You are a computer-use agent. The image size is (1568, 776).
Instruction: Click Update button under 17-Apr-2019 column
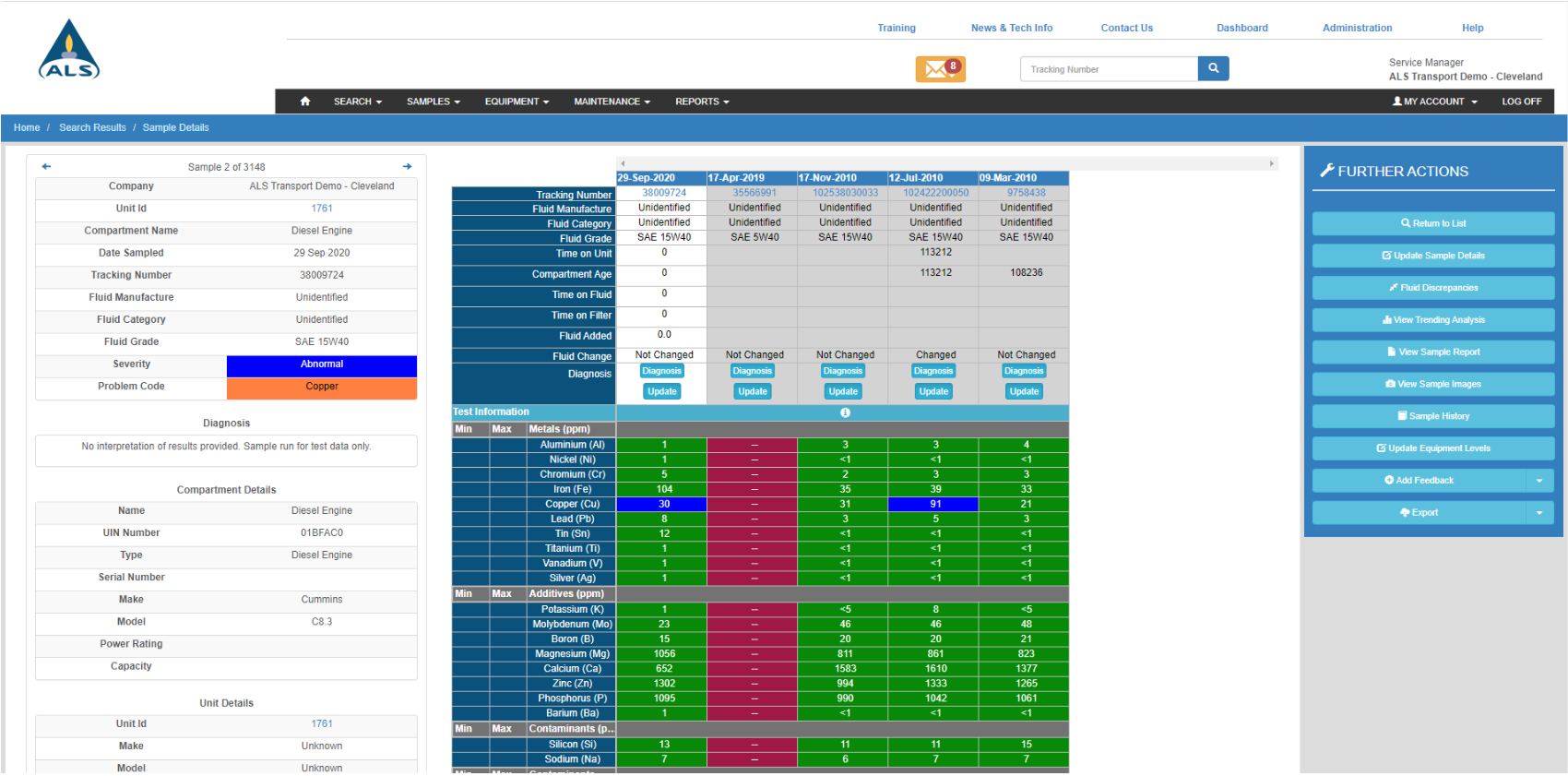click(753, 392)
